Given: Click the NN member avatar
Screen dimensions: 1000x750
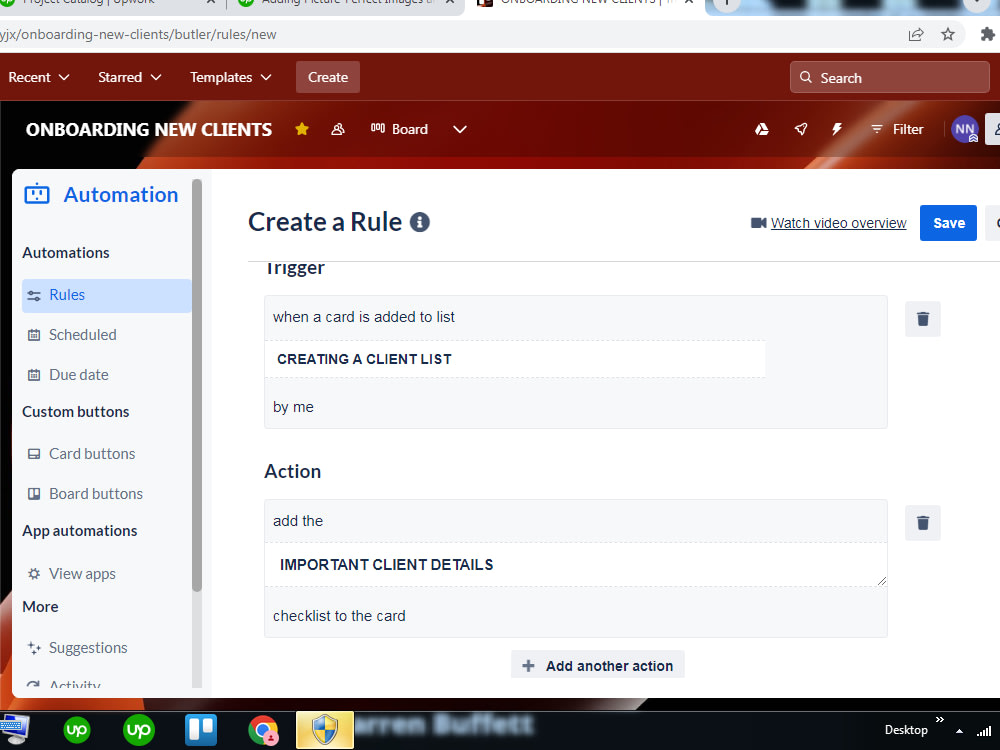Looking at the screenshot, I should tap(964, 129).
